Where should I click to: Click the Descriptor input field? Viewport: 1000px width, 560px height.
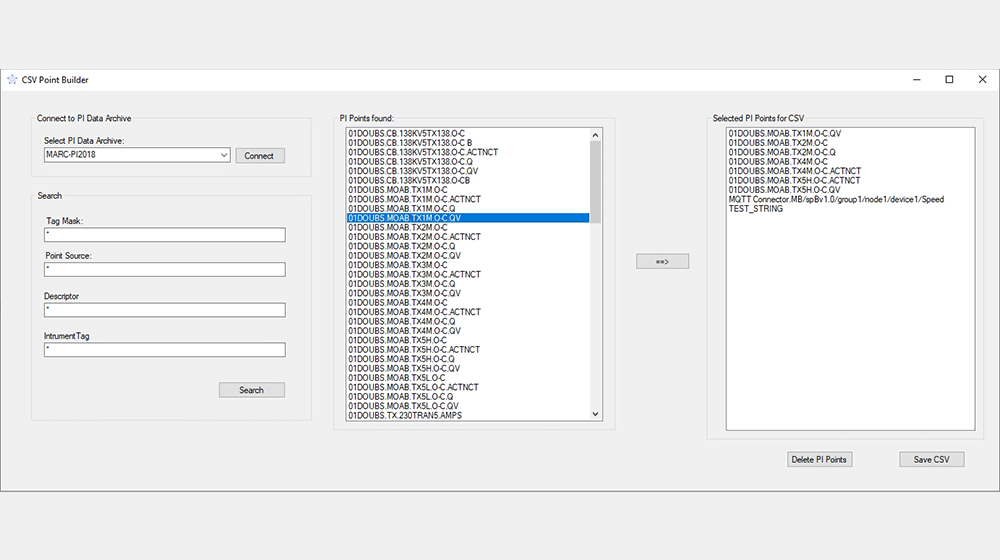[165, 310]
